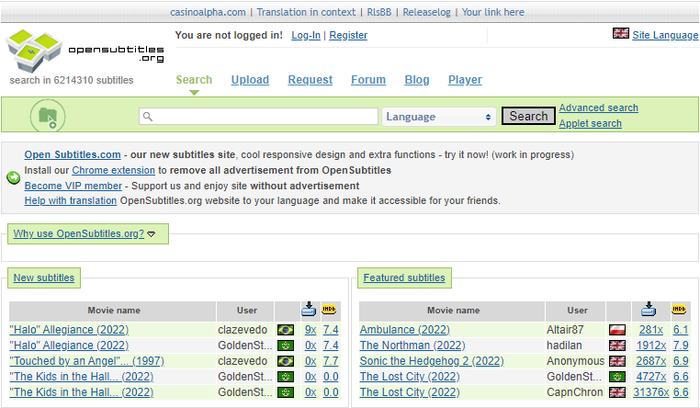Click the green arrow icon in info box
The width and height of the screenshot is (700, 408).
click(x=13, y=178)
